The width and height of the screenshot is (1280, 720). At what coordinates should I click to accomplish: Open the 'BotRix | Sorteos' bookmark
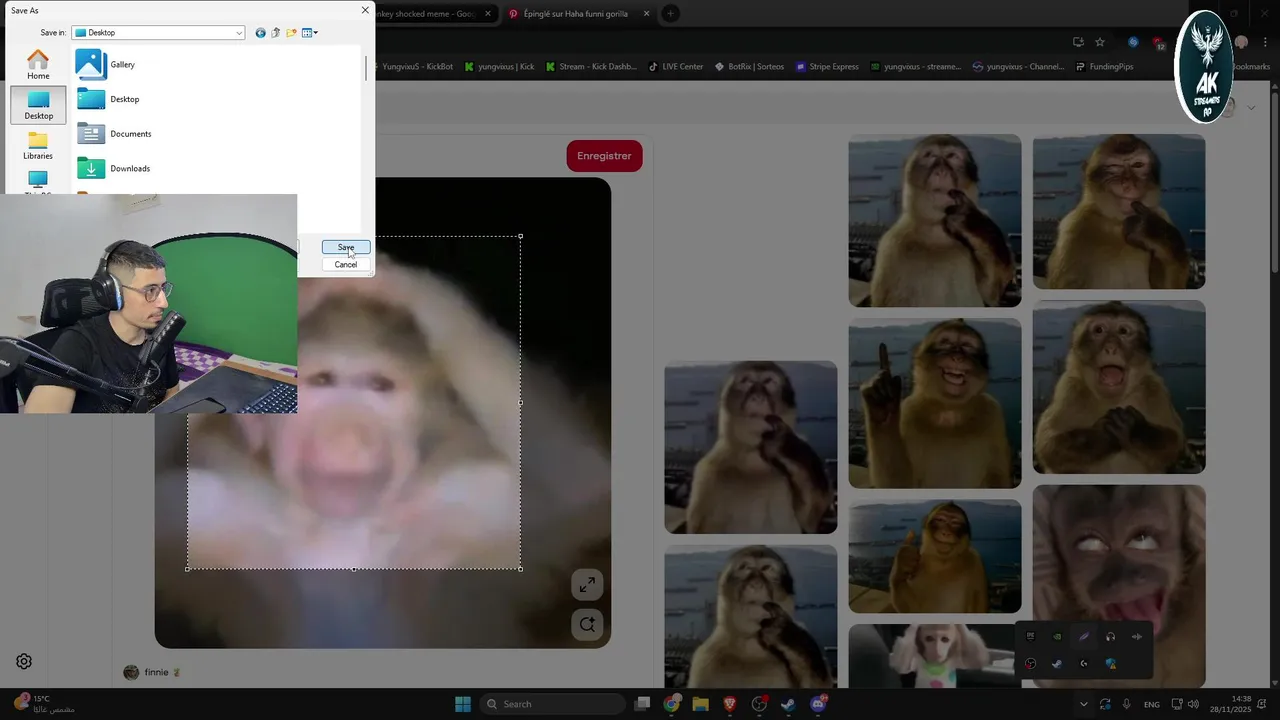click(x=749, y=67)
